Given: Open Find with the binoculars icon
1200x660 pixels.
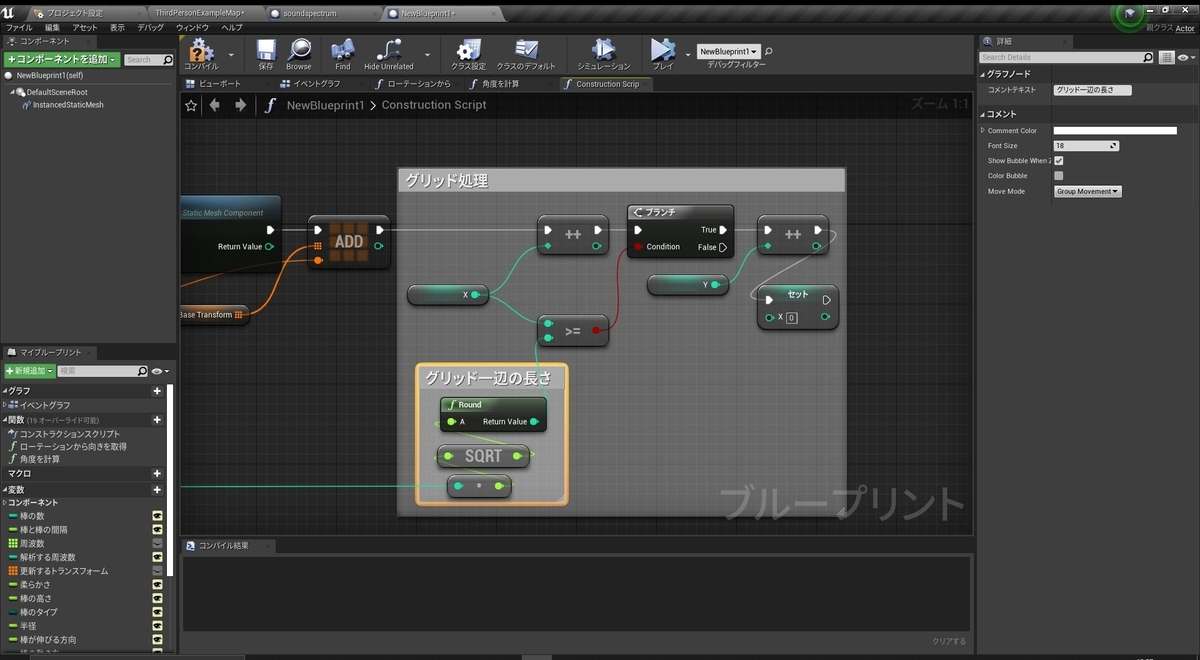Looking at the screenshot, I should click(343, 54).
